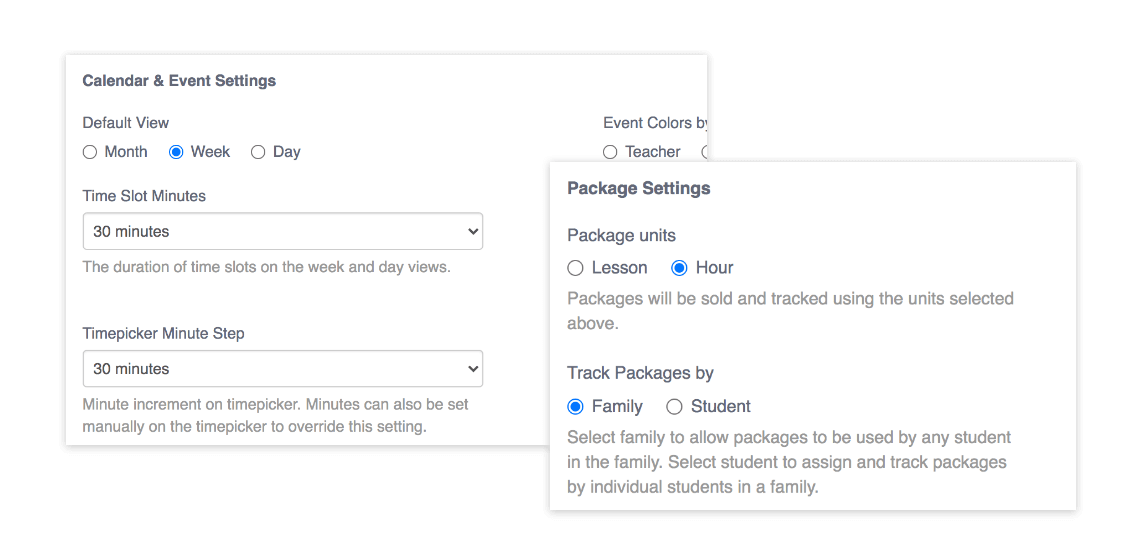1134x560 pixels.
Task: Click the Event Colors by label
Action: pyautogui.click(x=655, y=123)
